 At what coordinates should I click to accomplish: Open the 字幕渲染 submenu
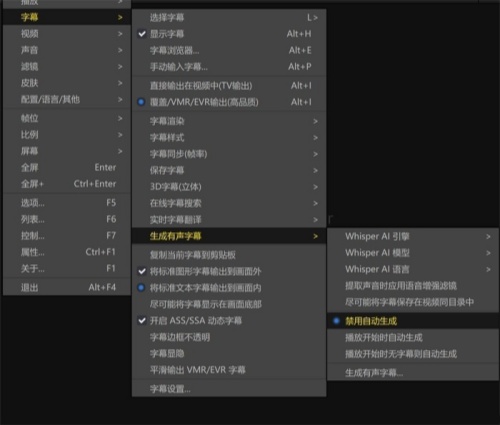tap(229, 121)
